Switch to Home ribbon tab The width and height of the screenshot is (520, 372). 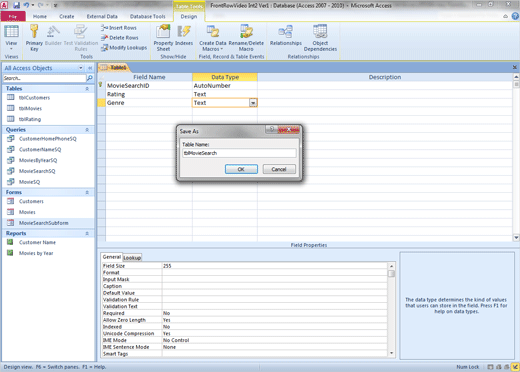[x=40, y=16]
